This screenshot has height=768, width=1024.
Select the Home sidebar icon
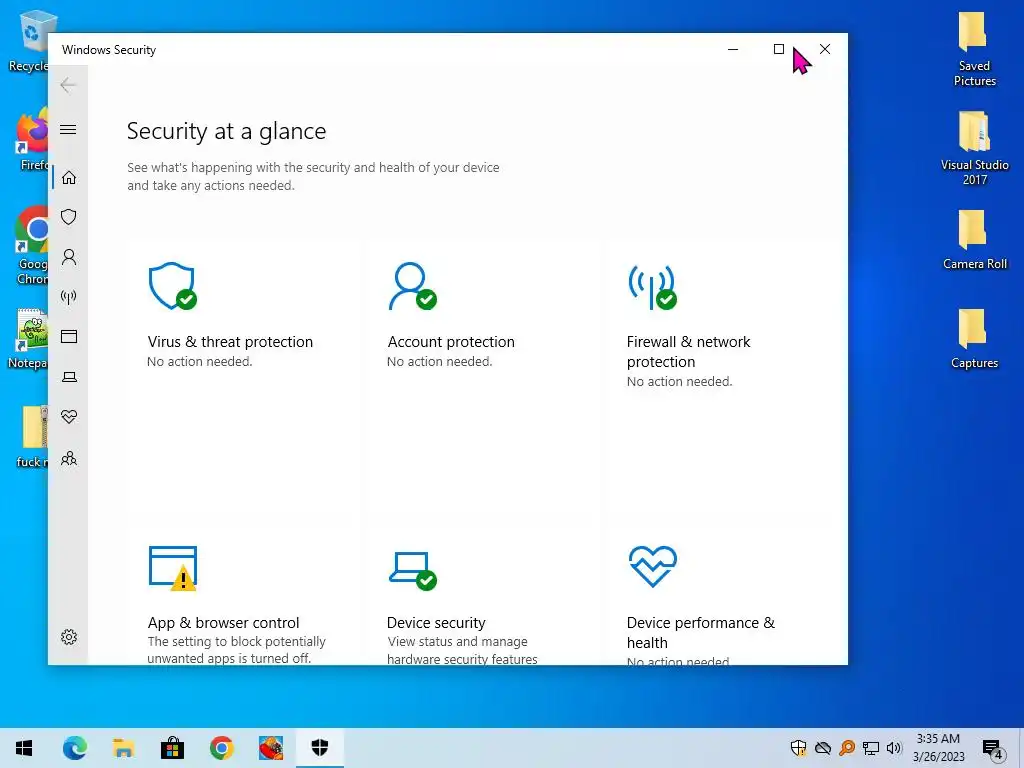[69, 178]
